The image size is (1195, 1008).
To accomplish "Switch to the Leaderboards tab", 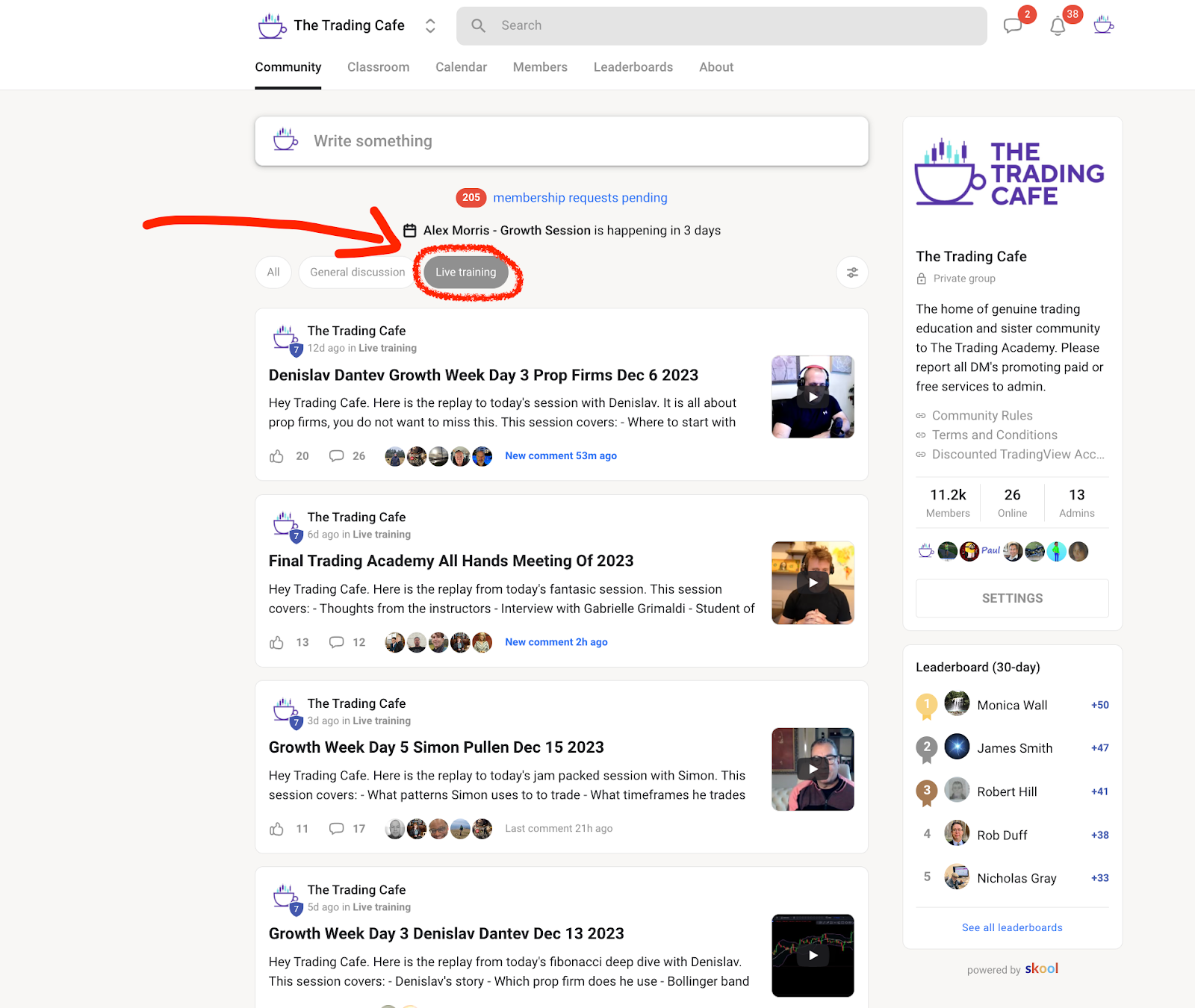I will pyautogui.click(x=633, y=67).
